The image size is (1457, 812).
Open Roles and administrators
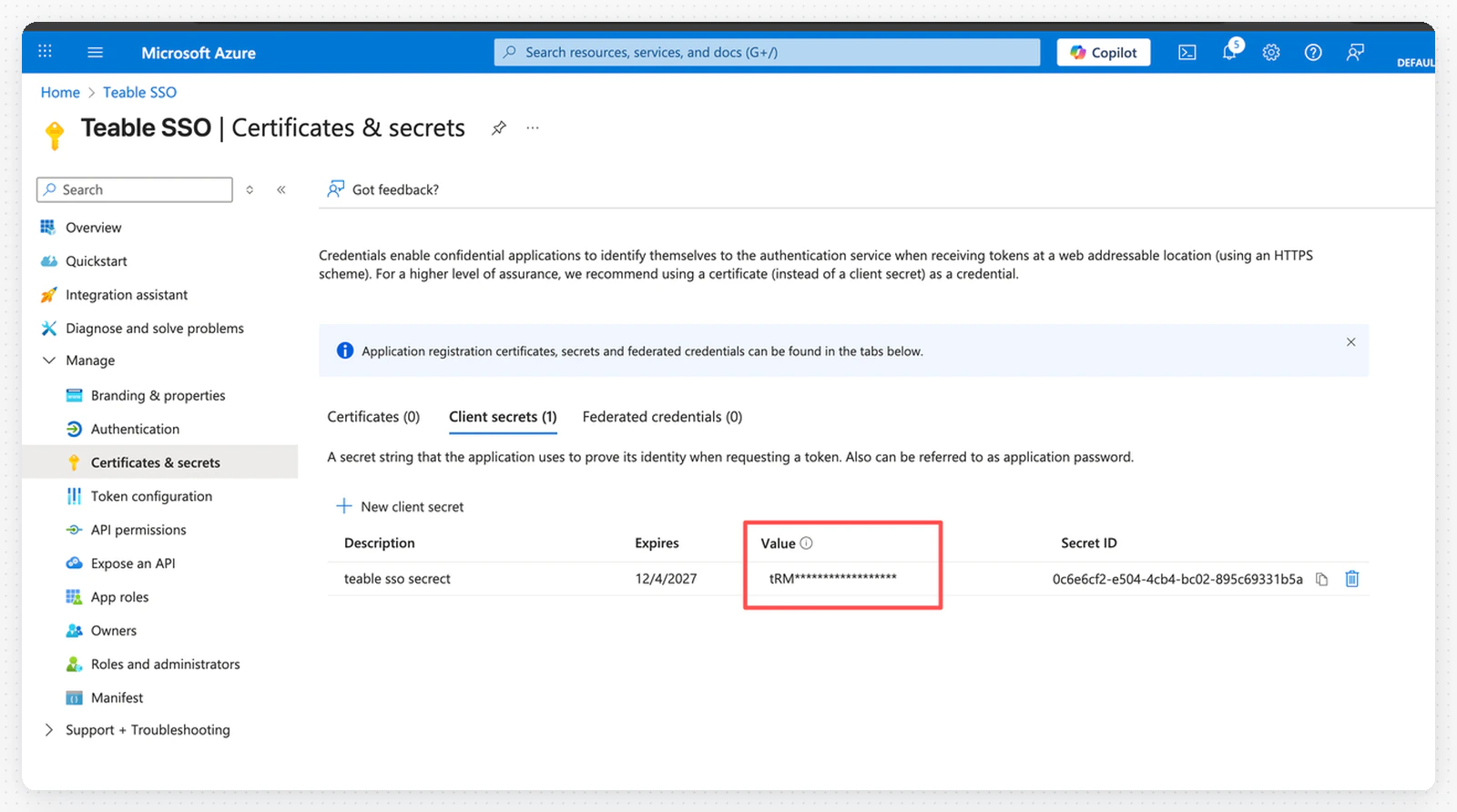[165, 665]
